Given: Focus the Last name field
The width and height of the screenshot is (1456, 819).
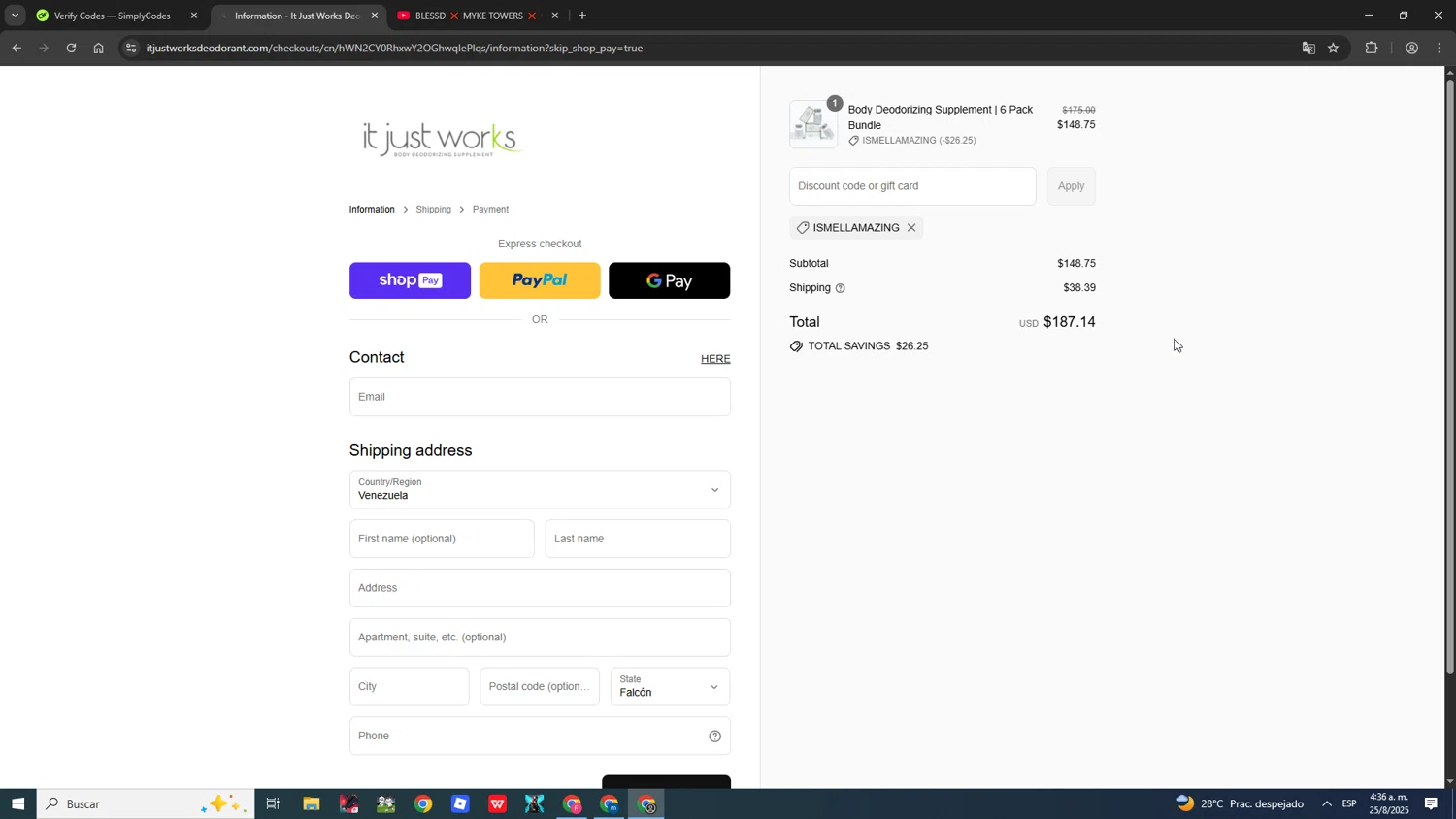Looking at the screenshot, I should coord(638,539).
